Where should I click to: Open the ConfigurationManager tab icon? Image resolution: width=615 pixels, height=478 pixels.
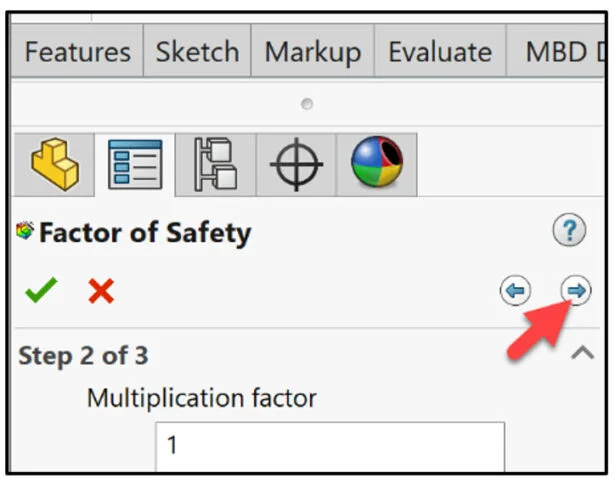[x=213, y=166]
